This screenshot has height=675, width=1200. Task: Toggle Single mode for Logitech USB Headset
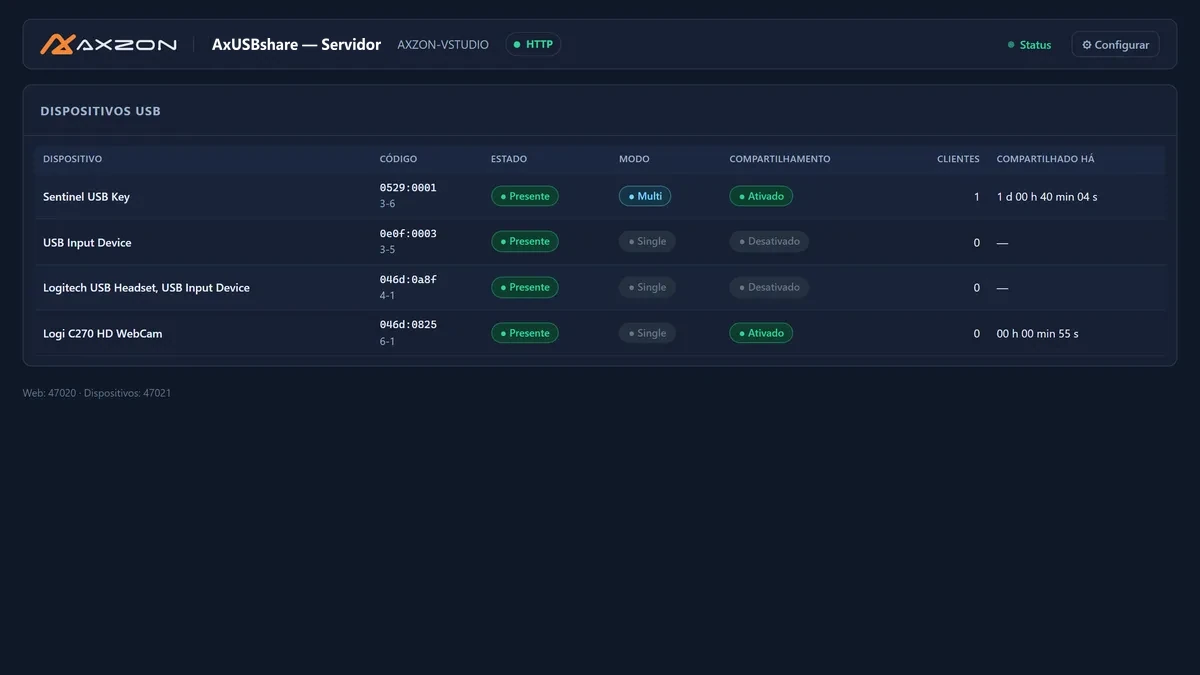pyautogui.click(x=647, y=287)
